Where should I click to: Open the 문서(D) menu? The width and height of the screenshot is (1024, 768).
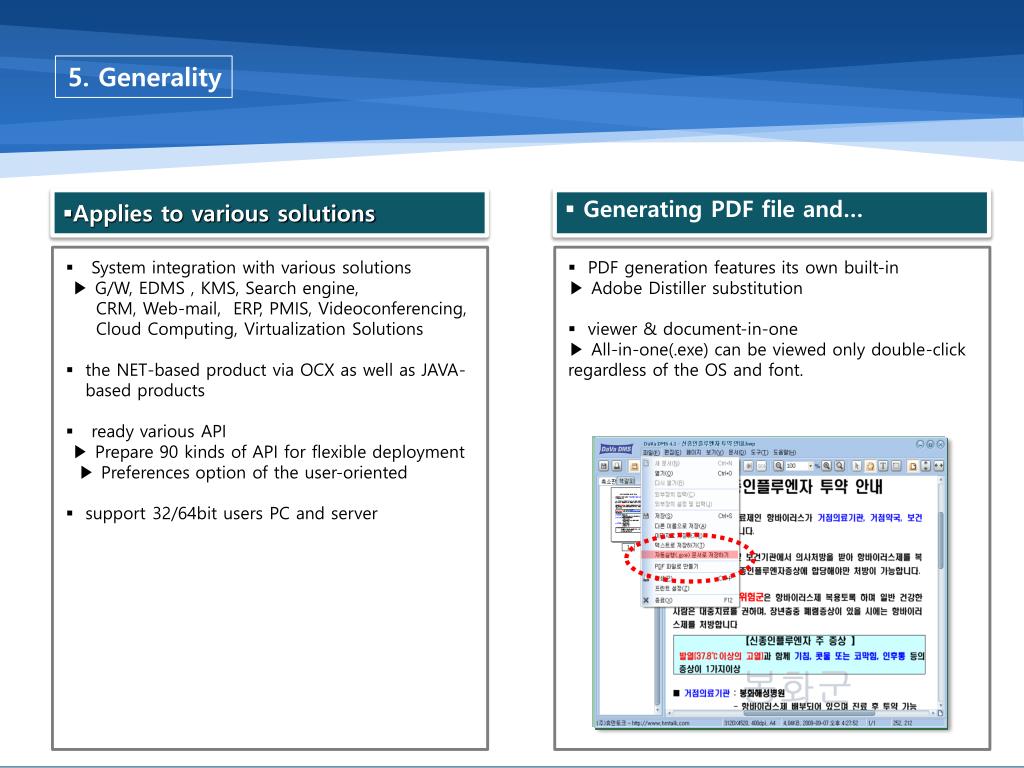click(737, 453)
